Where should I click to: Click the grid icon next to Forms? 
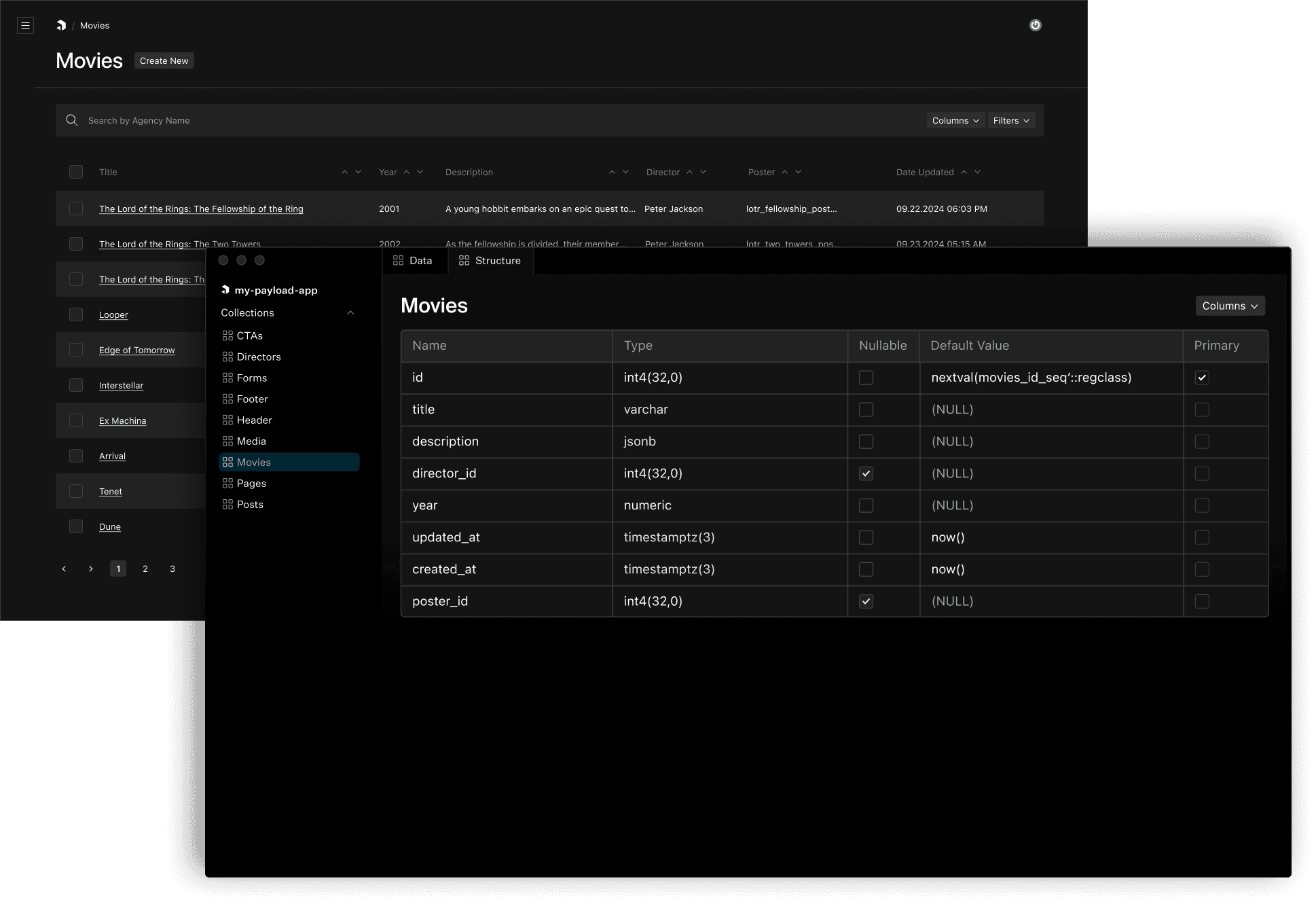tap(227, 378)
